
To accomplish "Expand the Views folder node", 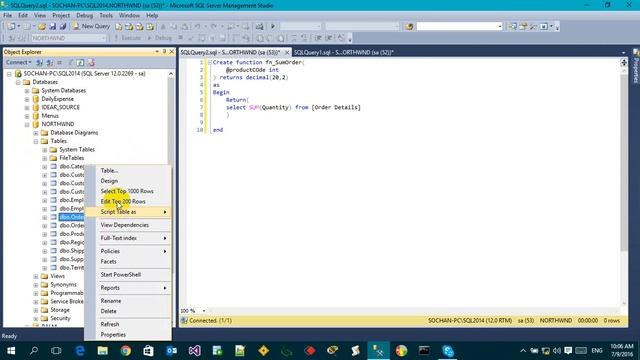I will pyautogui.click(x=36, y=276).
